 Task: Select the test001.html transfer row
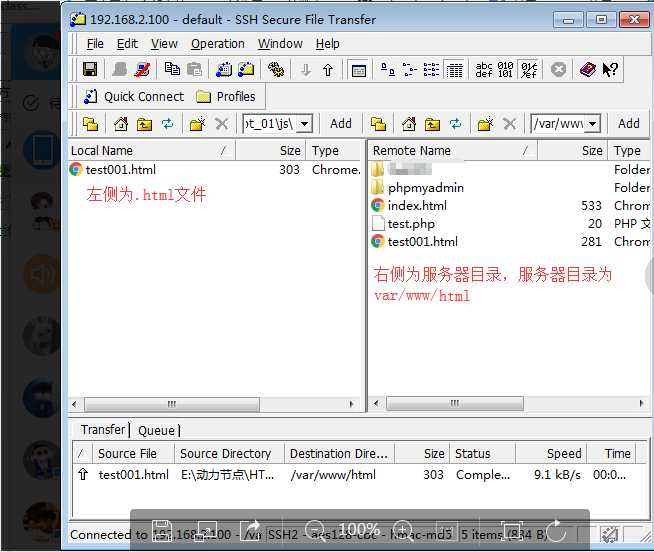(354, 475)
